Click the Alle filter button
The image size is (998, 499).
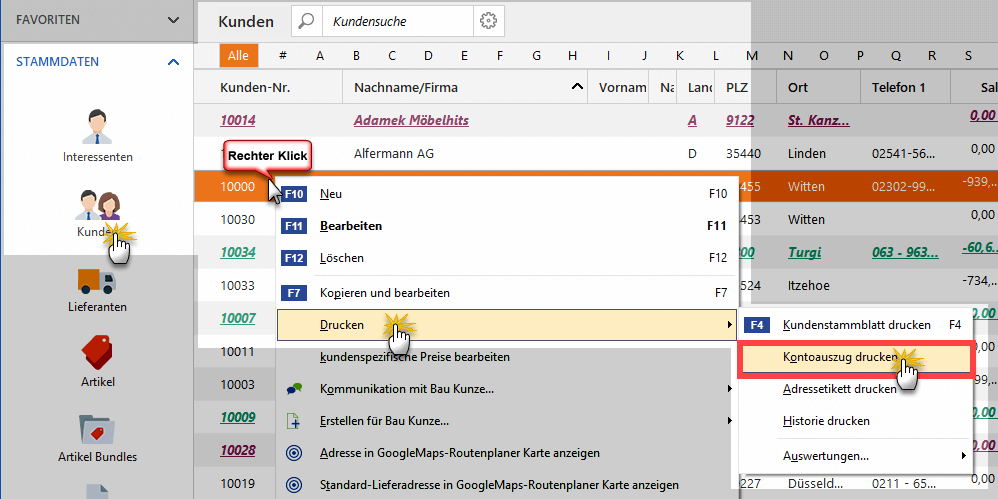[239, 55]
